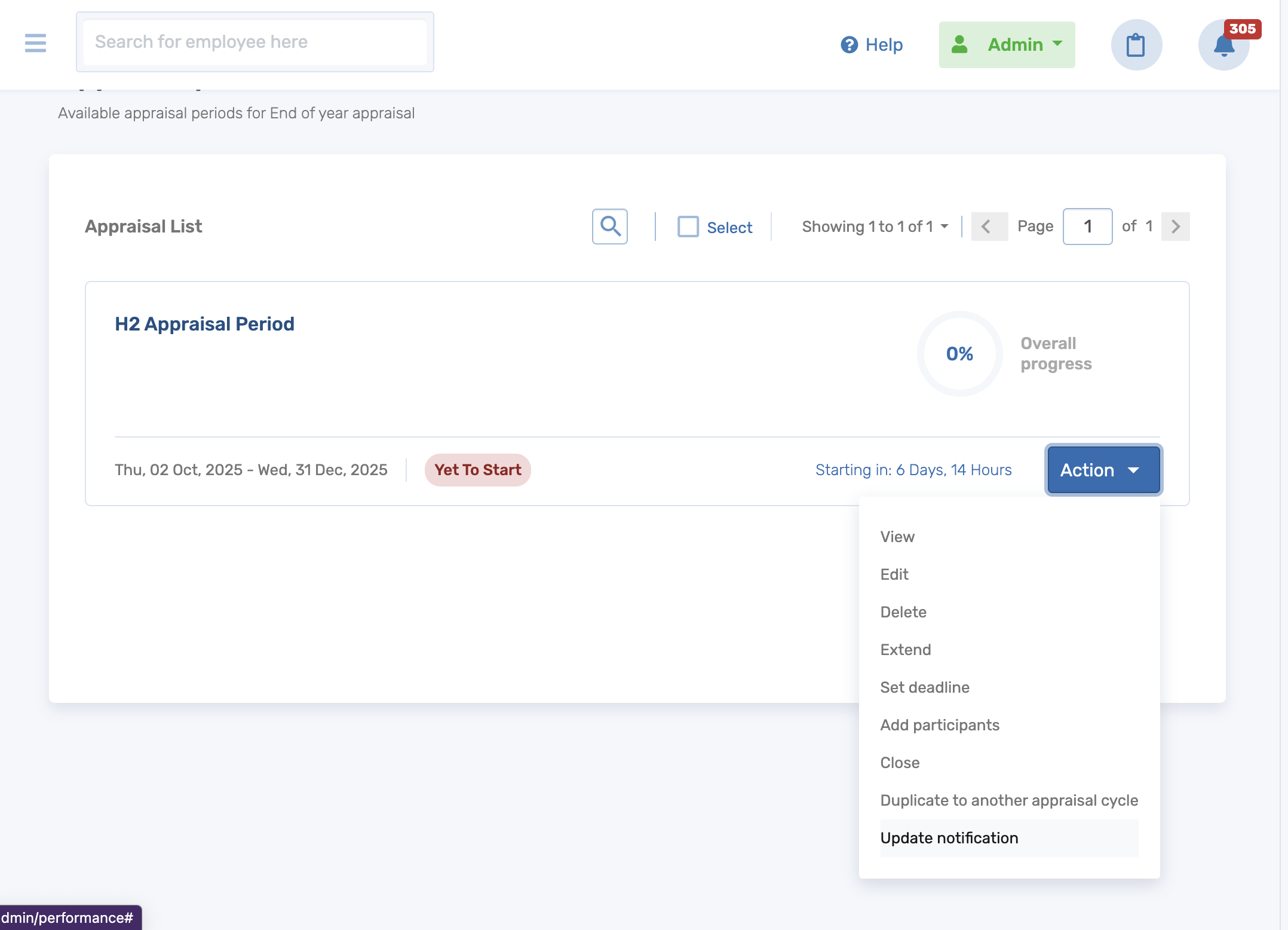Open the hamburger sidebar menu
The image size is (1288, 930).
[x=35, y=43]
